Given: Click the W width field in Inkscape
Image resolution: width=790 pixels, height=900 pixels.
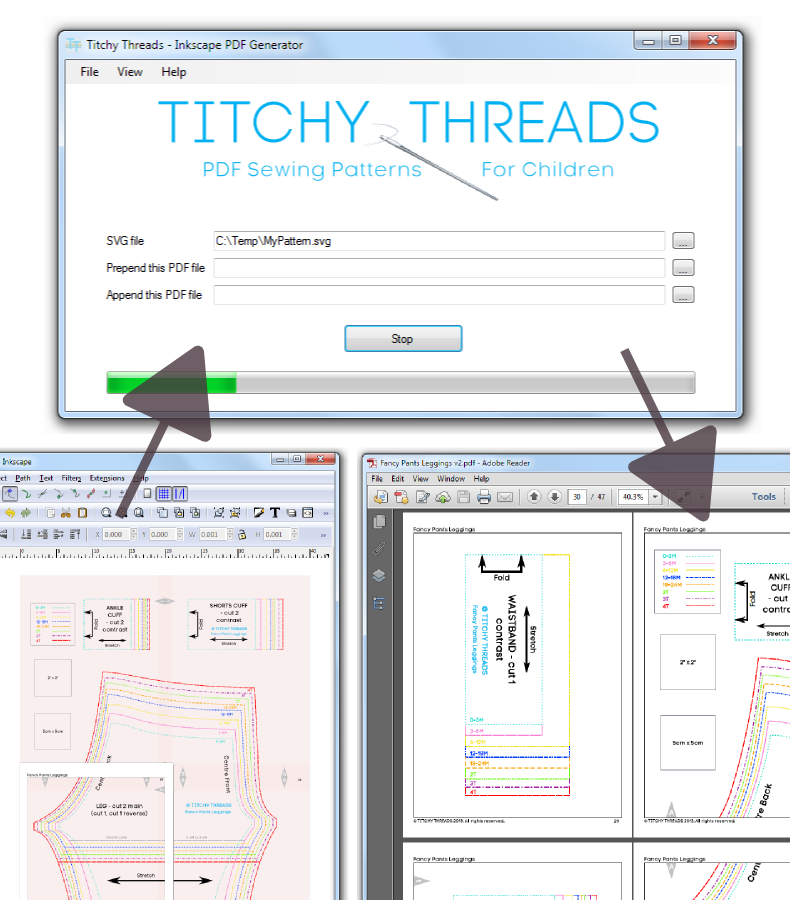Looking at the screenshot, I should click(212, 534).
